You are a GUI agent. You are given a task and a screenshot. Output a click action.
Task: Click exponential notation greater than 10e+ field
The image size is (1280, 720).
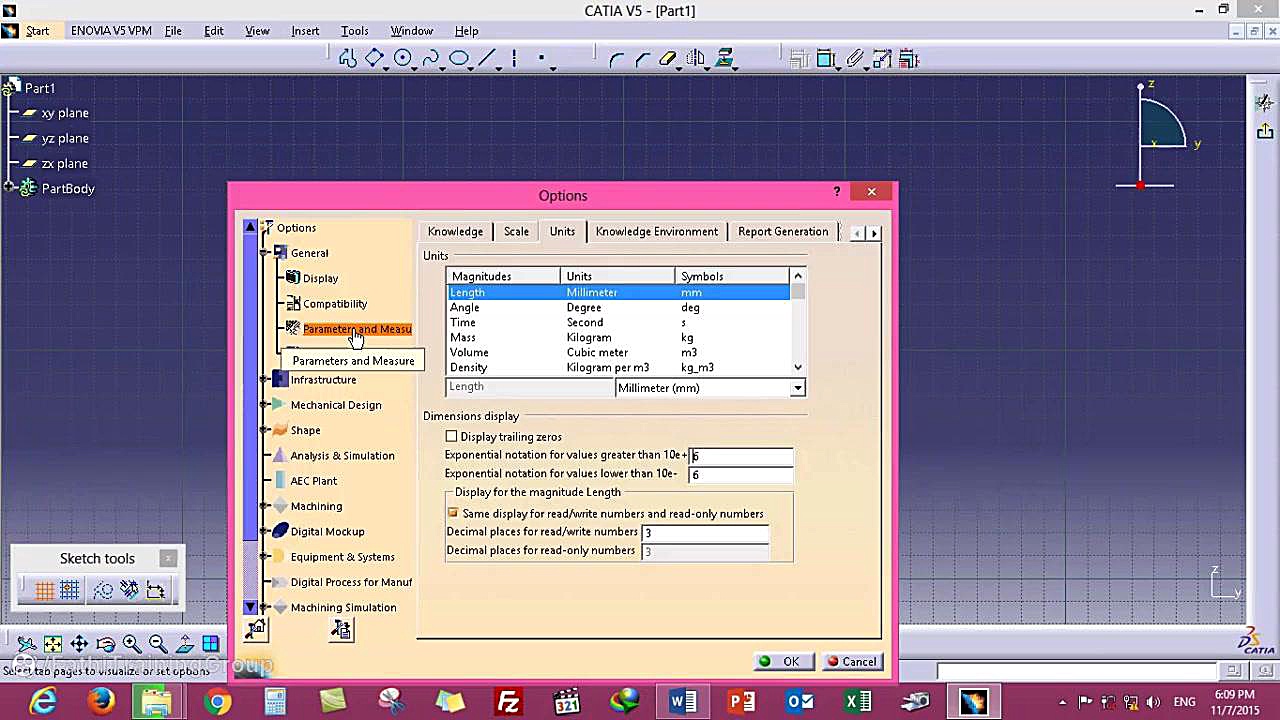tap(741, 456)
